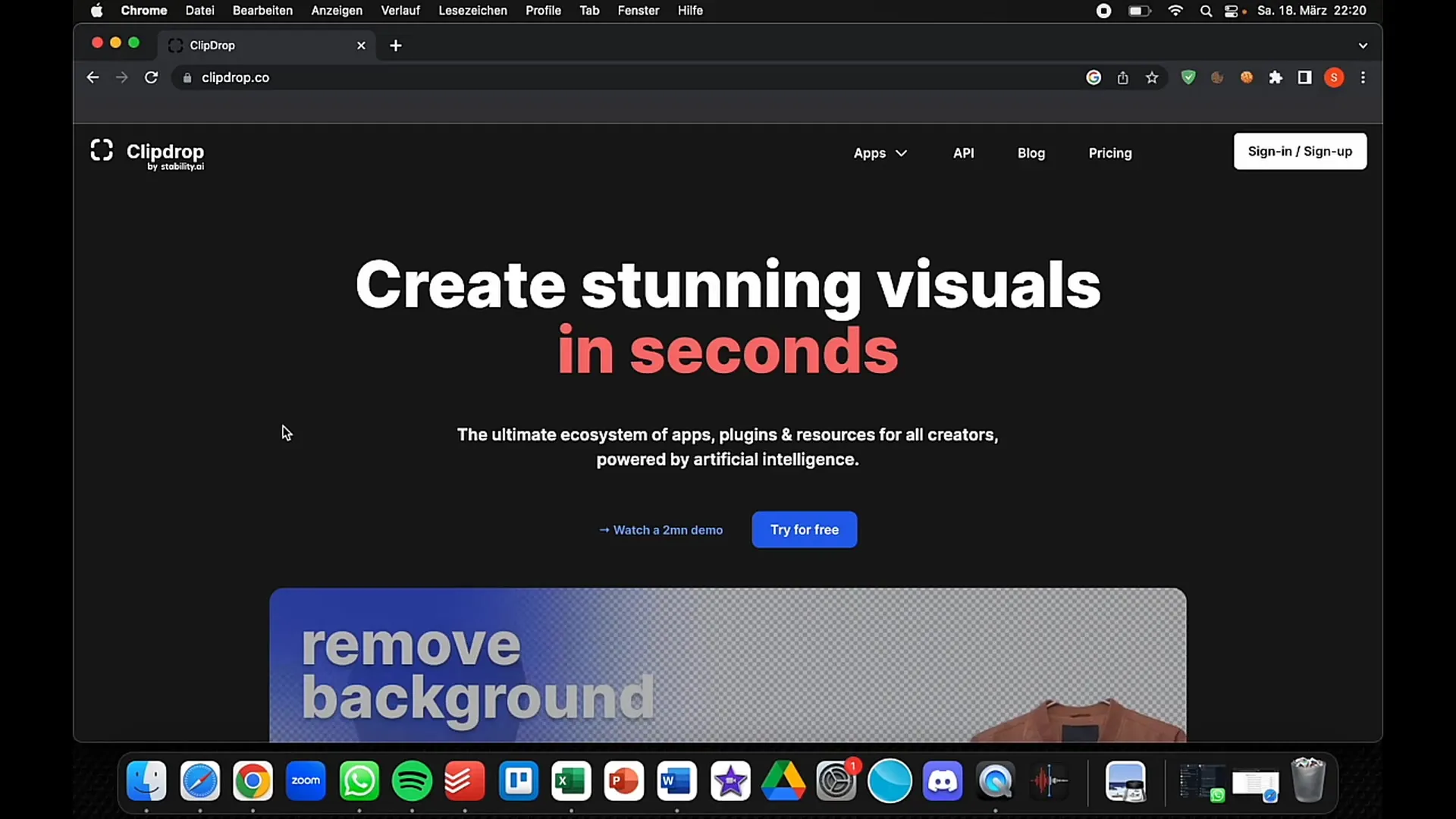
Task: Click the battery status icon
Action: [x=1140, y=11]
